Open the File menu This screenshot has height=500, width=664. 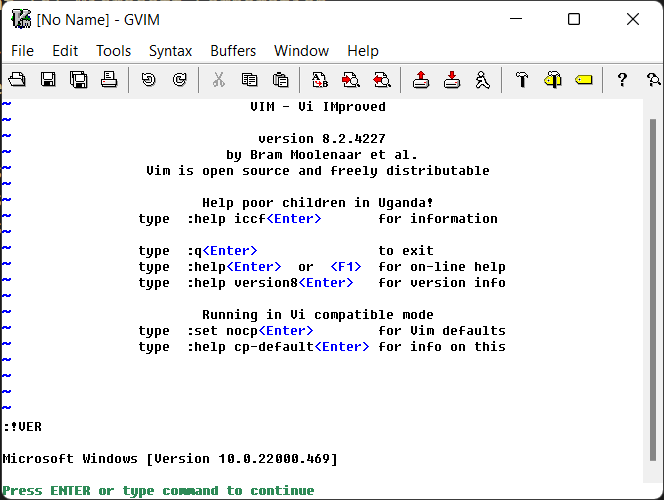[x=22, y=51]
